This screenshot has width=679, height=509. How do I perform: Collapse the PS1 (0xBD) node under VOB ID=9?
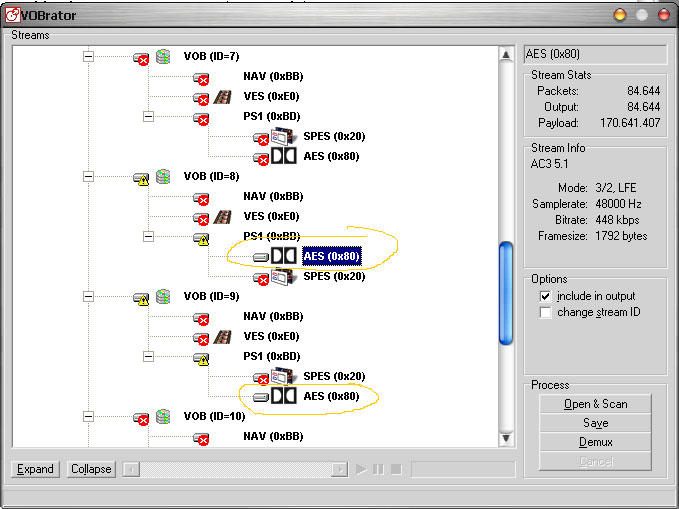149,356
